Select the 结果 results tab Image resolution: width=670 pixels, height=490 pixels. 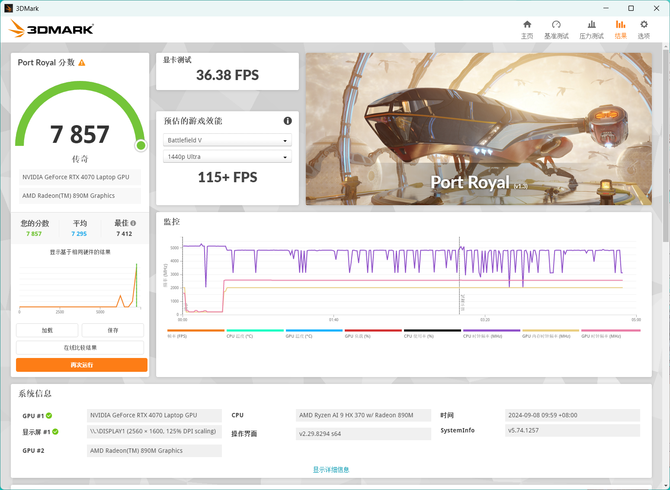coord(620,29)
